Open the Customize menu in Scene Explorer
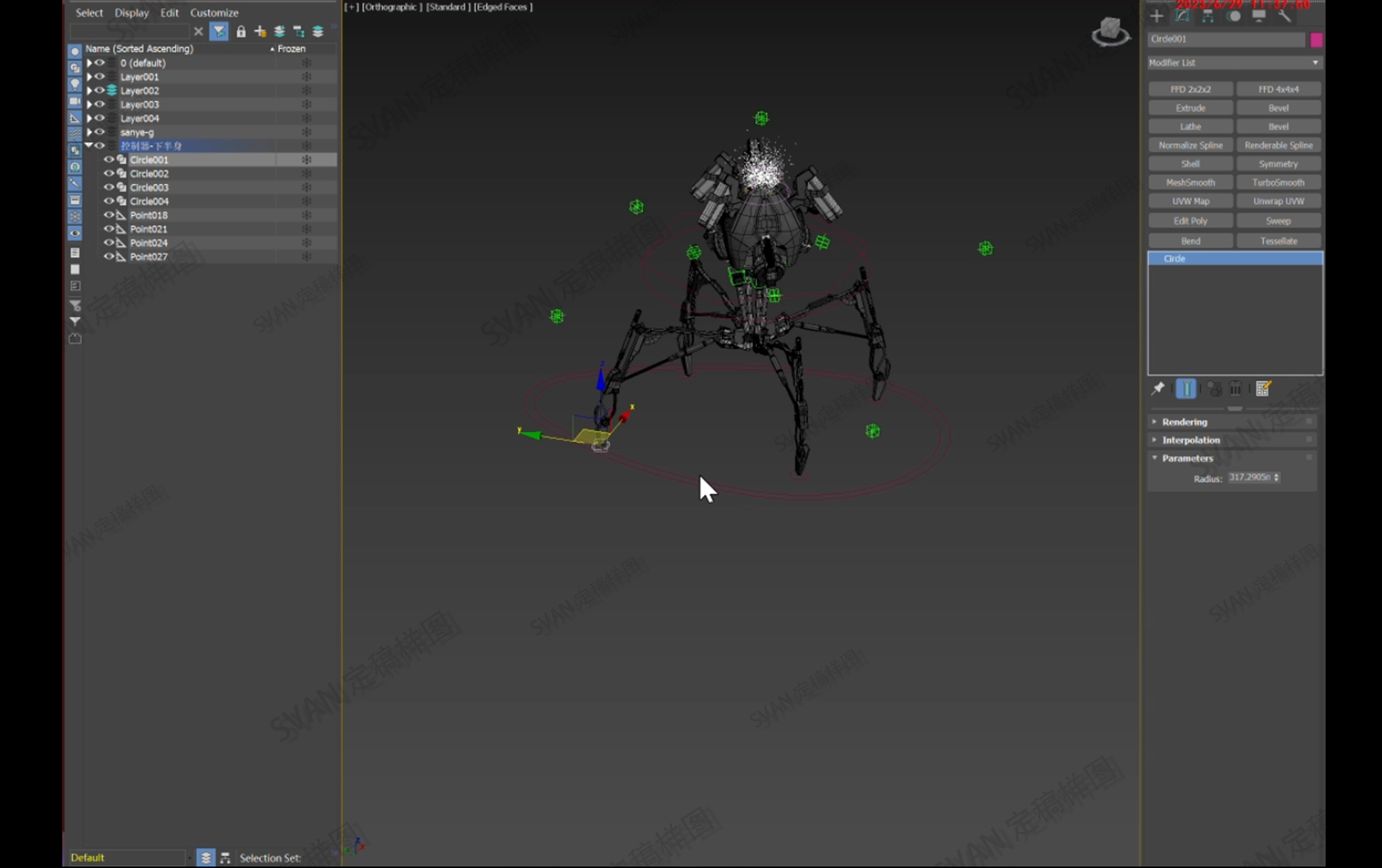Image resolution: width=1382 pixels, height=868 pixels. tap(214, 13)
